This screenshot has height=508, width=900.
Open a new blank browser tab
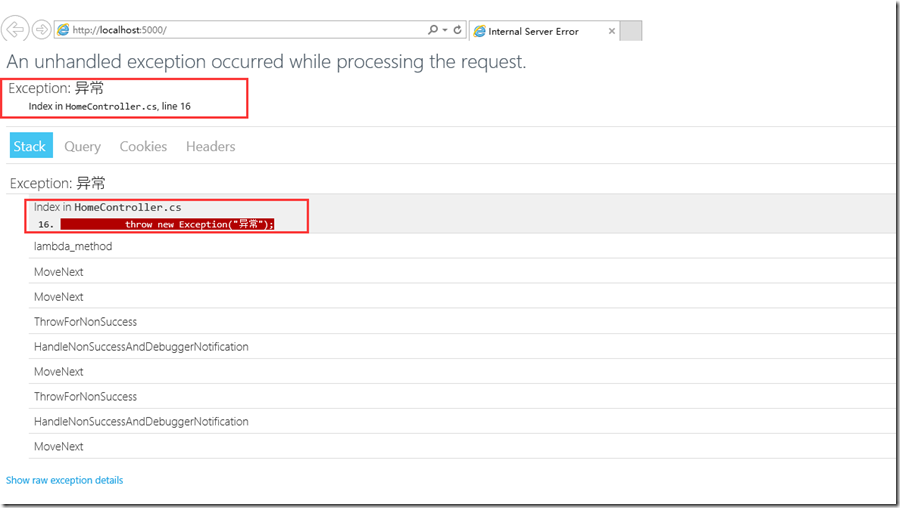(x=631, y=31)
